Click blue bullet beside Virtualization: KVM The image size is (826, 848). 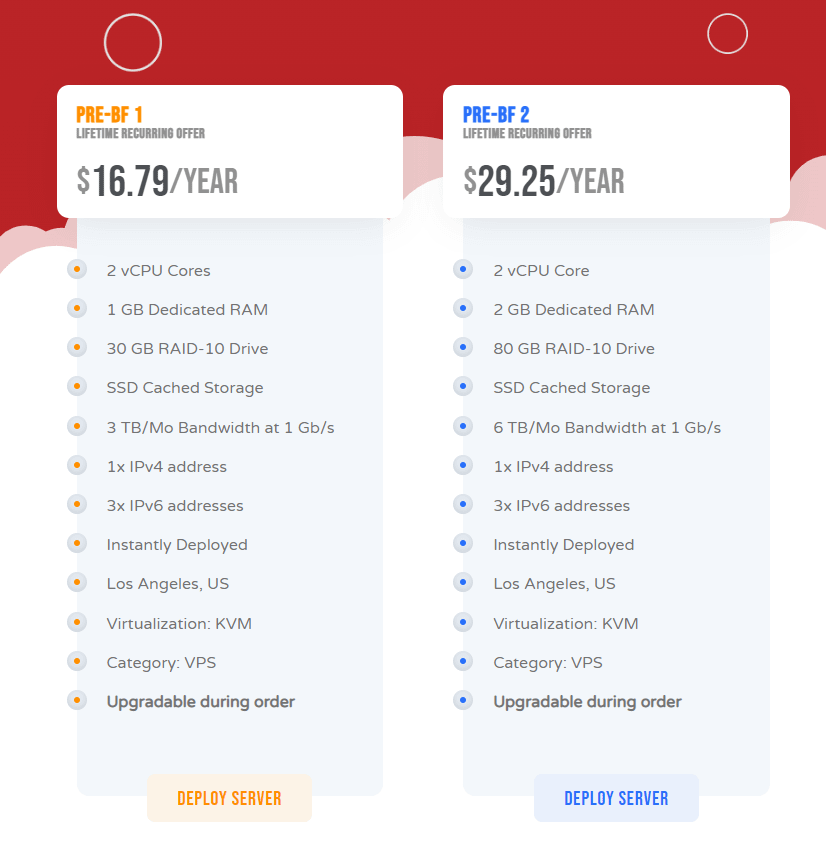463,623
